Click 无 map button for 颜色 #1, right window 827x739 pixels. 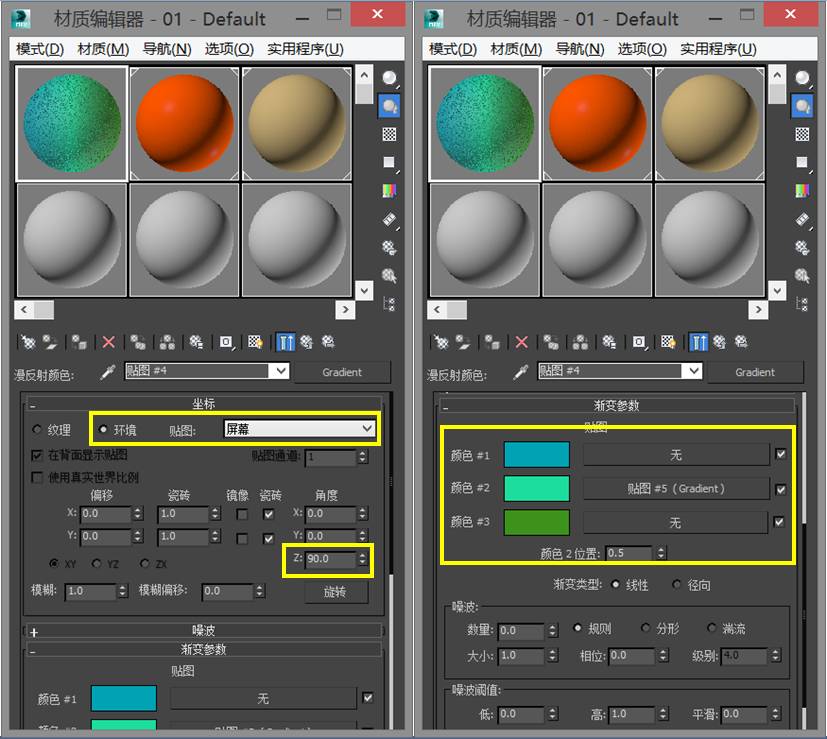pyautogui.click(x=676, y=455)
